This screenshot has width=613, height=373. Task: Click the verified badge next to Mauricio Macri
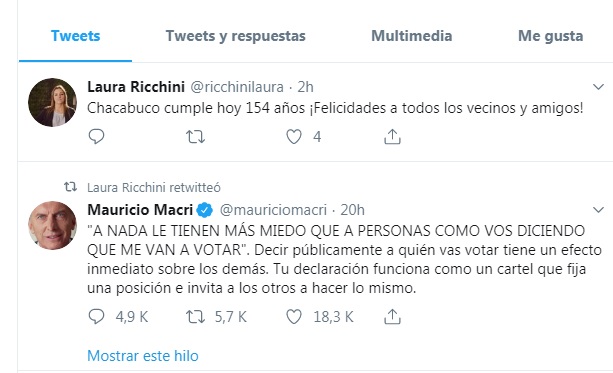[204, 210]
